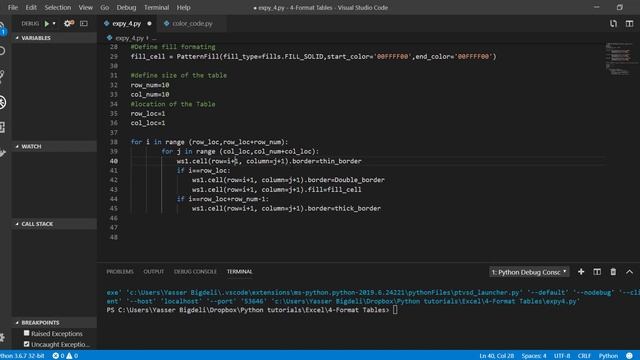Open the Debug menu

coord(126,7)
